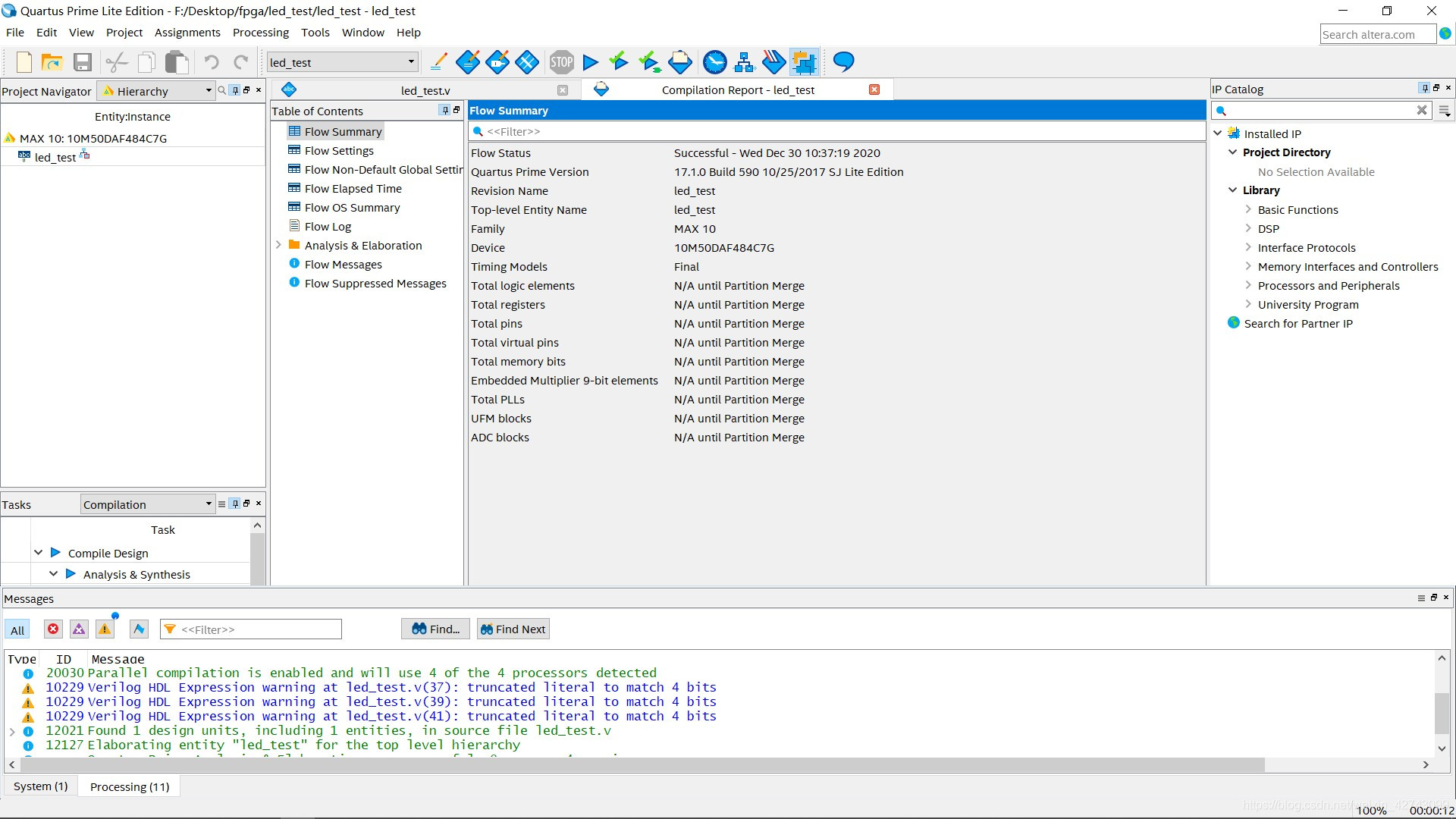Viewport: 1456px width, 819px height.
Task: Click the Save file icon
Action: pyautogui.click(x=83, y=62)
